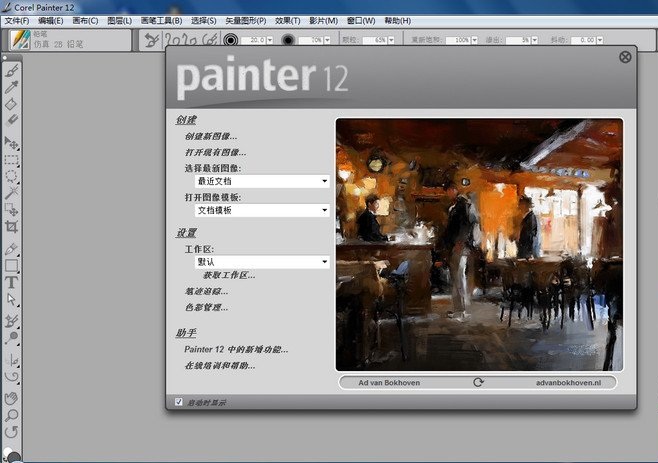The height and width of the screenshot is (463, 658).
Task: Select the Dropper (eyedropper) tool
Action: coord(11,87)
